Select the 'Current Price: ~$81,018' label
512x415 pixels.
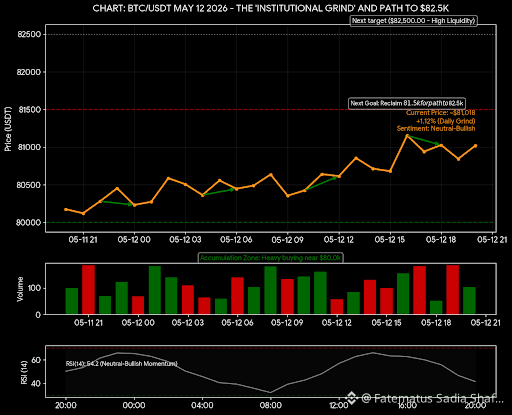[440, 113]
